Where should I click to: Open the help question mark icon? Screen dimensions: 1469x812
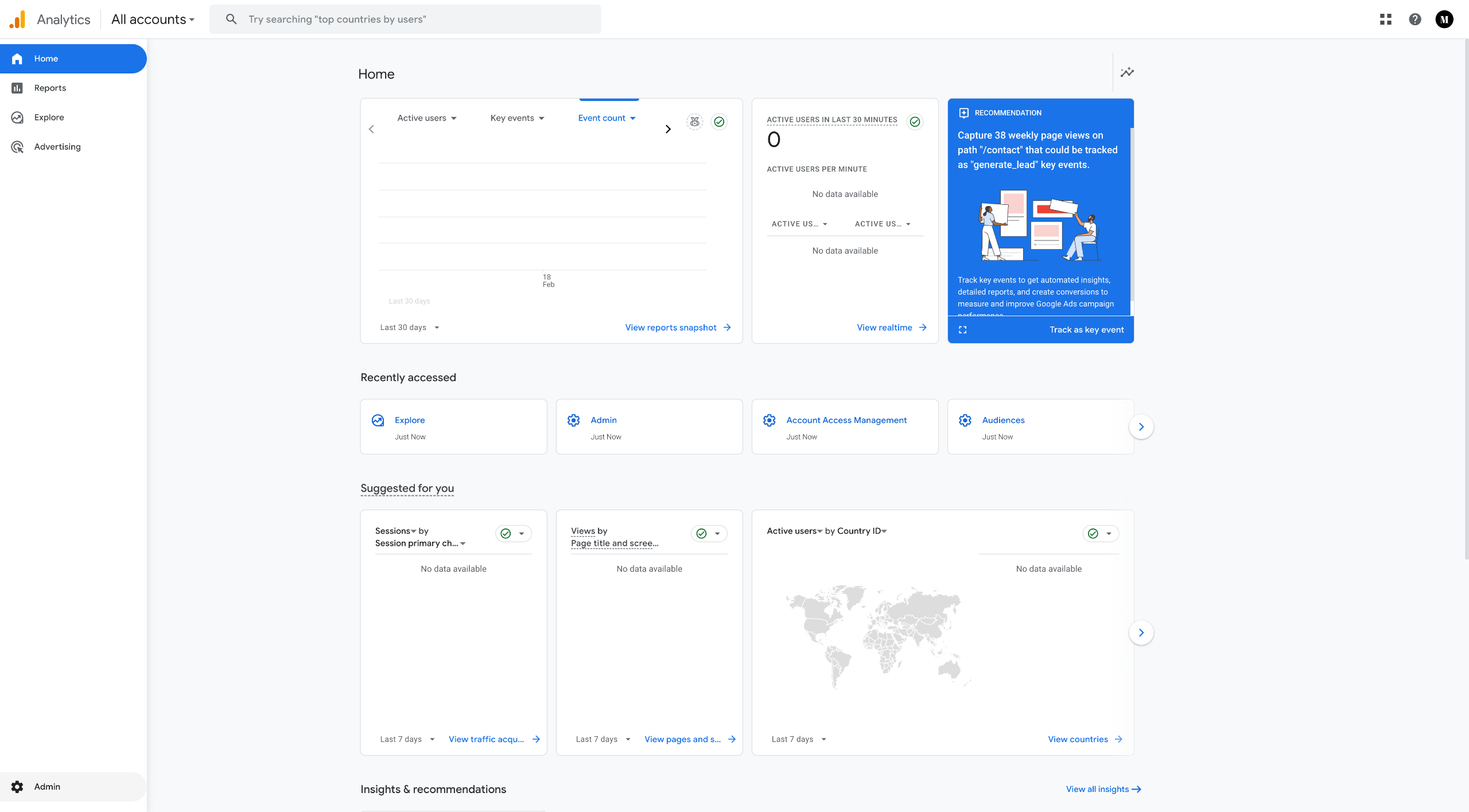[x=1415, y=20]
